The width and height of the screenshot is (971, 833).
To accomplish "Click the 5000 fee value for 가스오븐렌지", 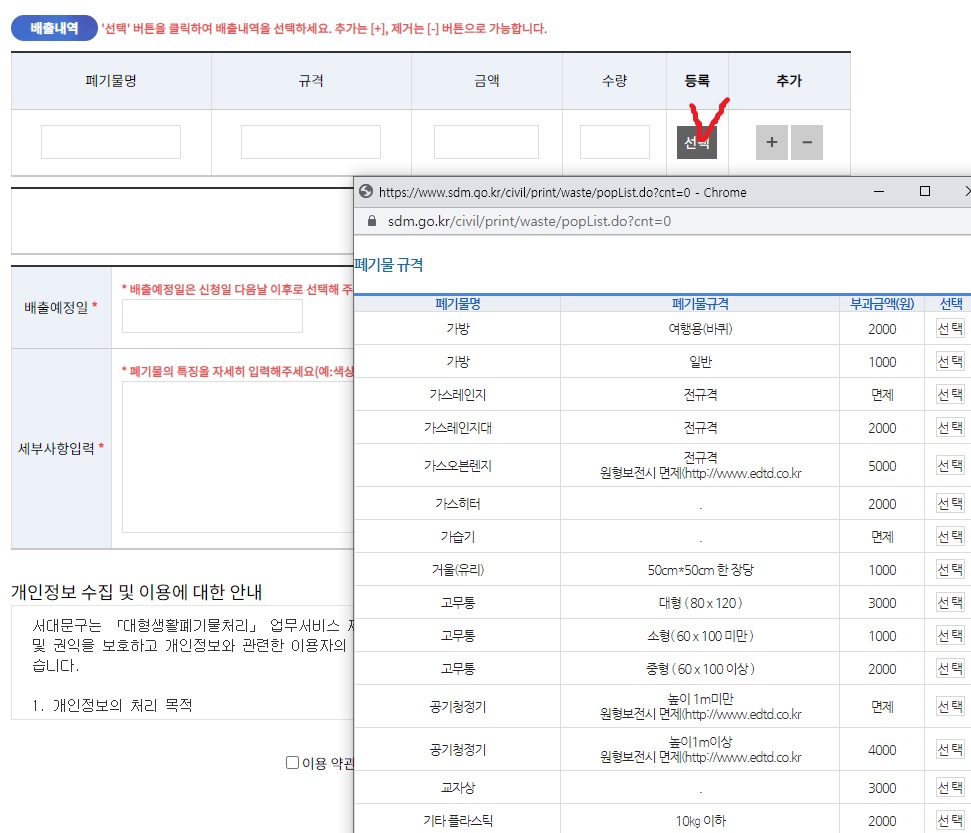I will [882, 466].
